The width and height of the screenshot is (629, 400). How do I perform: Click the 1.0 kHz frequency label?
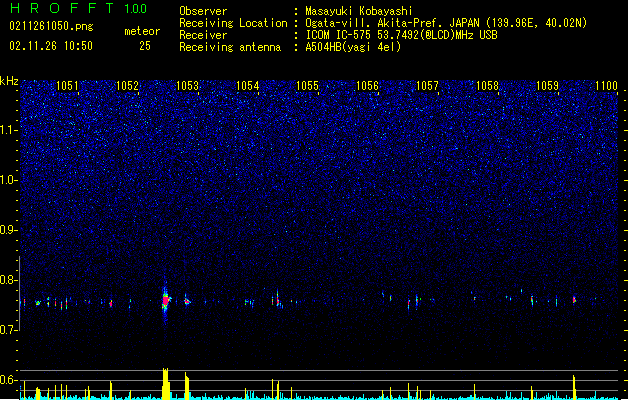[x=8, y=180]
